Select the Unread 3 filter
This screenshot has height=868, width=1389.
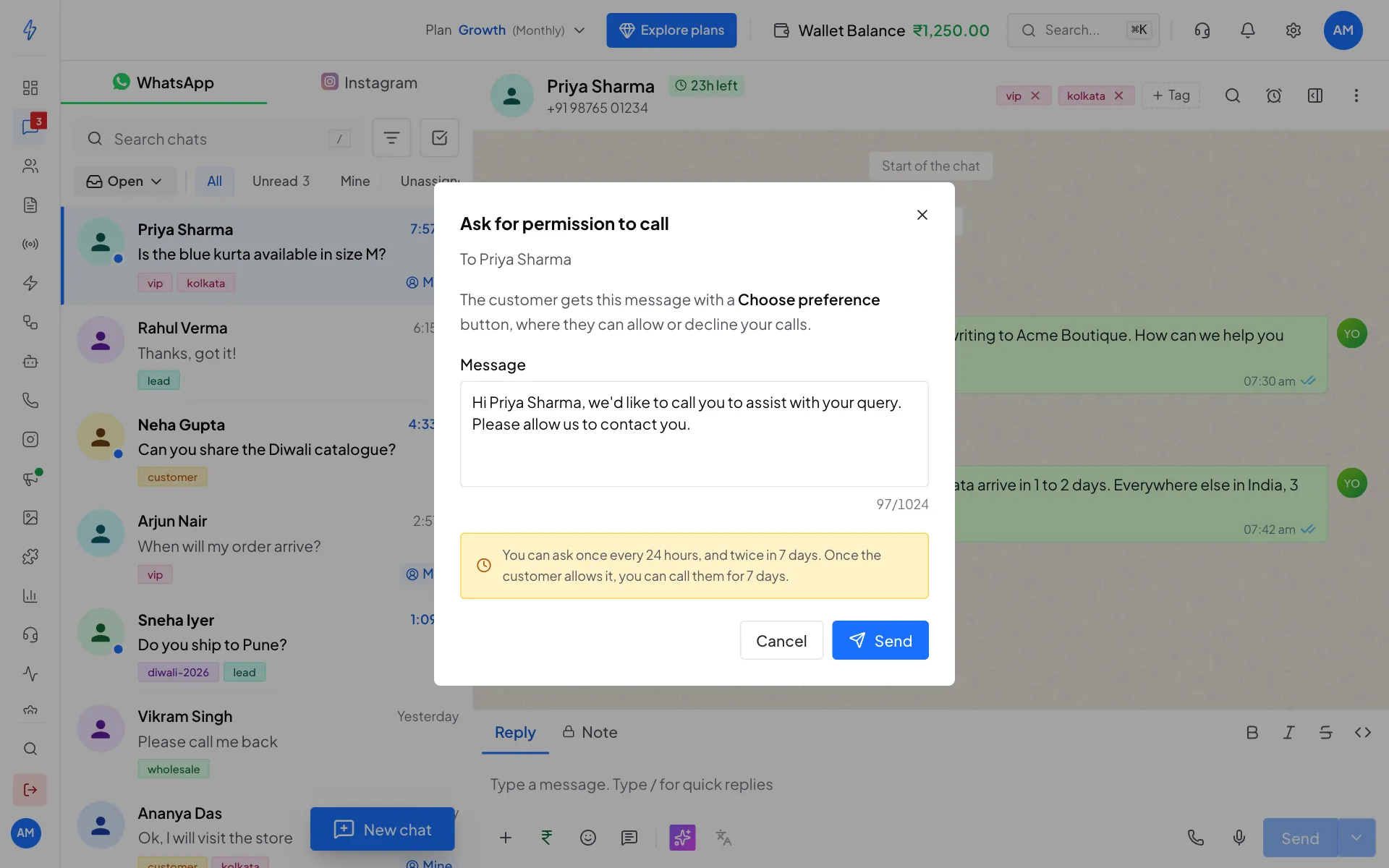coord(281,181)
